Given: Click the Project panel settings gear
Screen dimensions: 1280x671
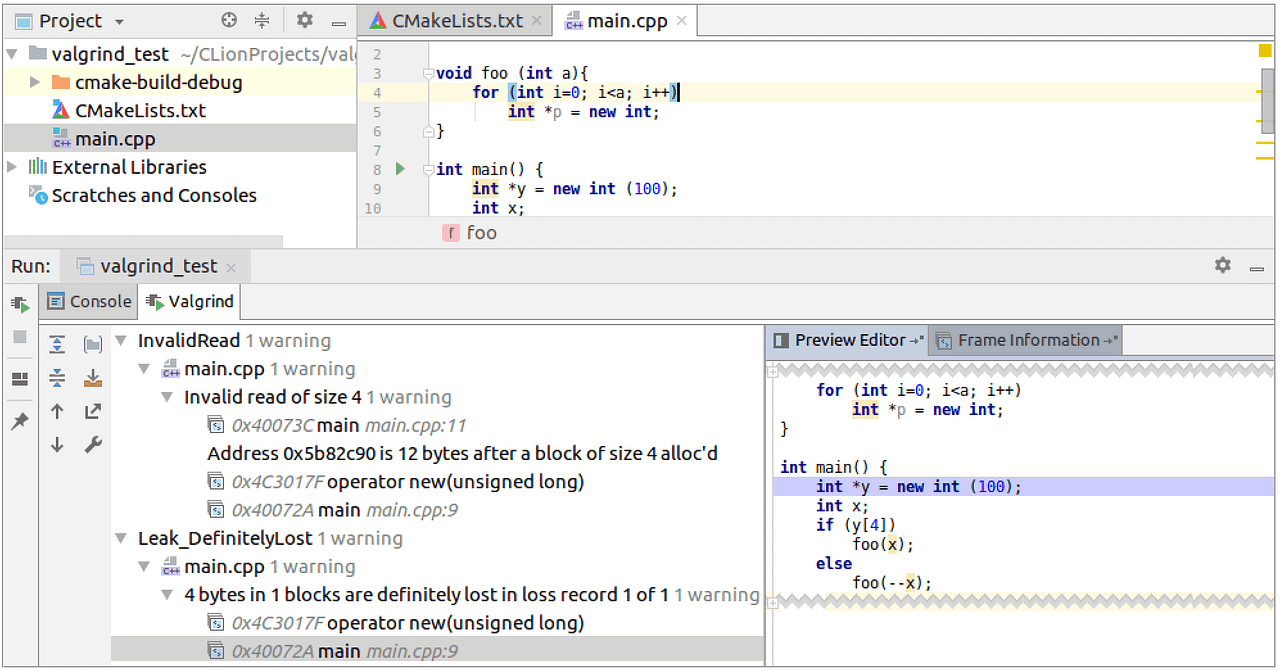Looking at the screenshot, I should 305,20.
